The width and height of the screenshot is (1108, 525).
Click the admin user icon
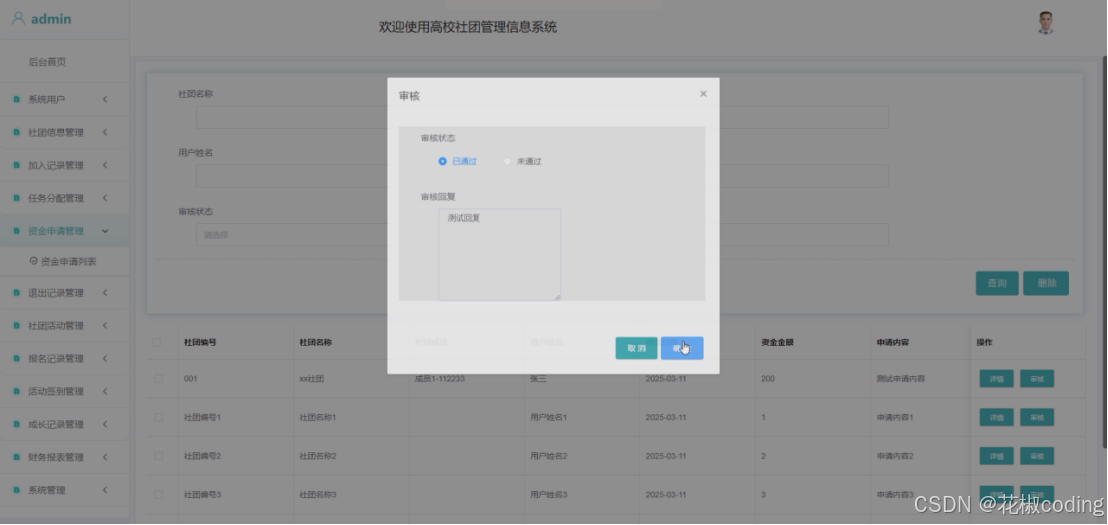pos(19,18)
